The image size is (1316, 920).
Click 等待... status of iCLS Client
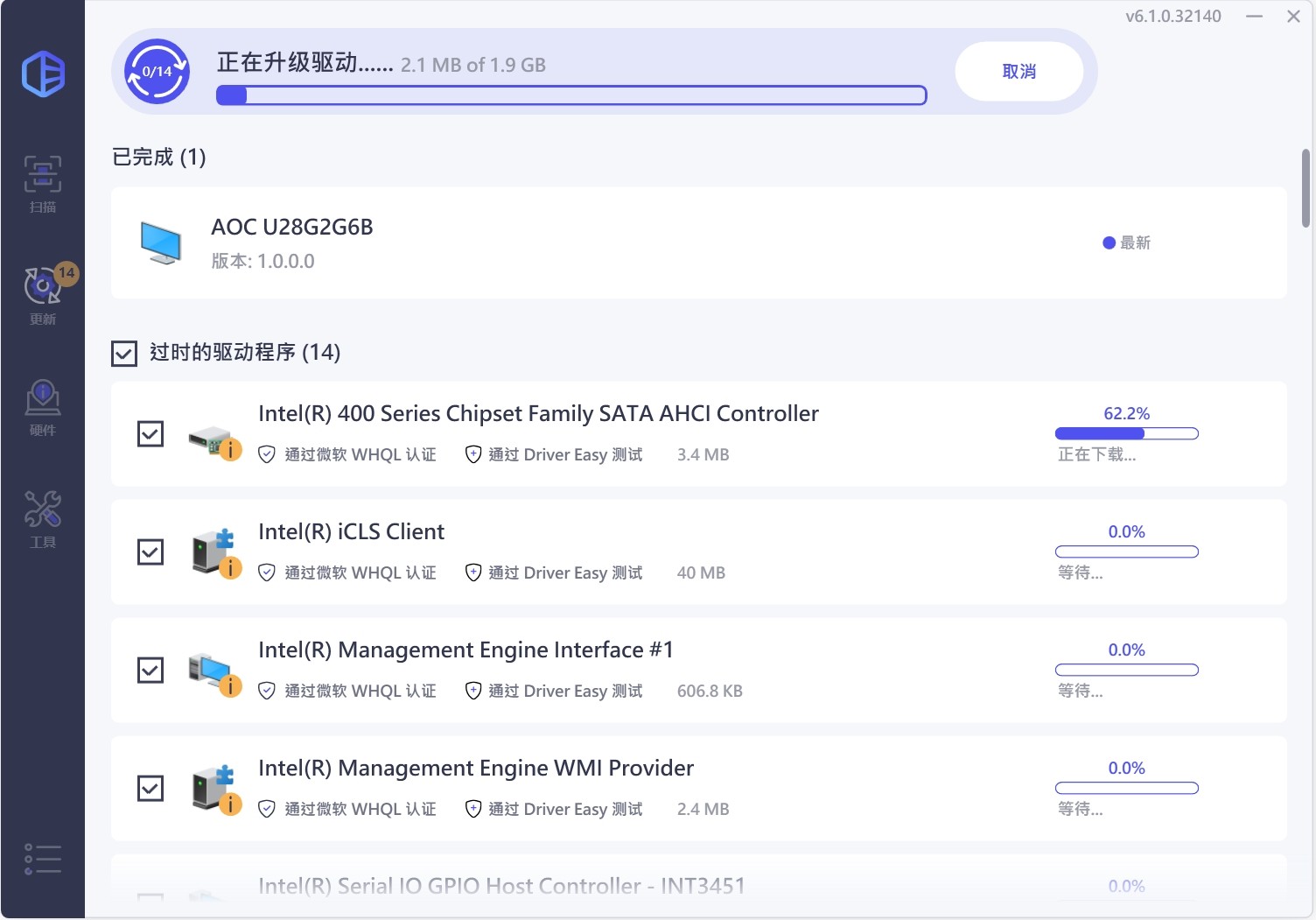(x=1080, y=572)
